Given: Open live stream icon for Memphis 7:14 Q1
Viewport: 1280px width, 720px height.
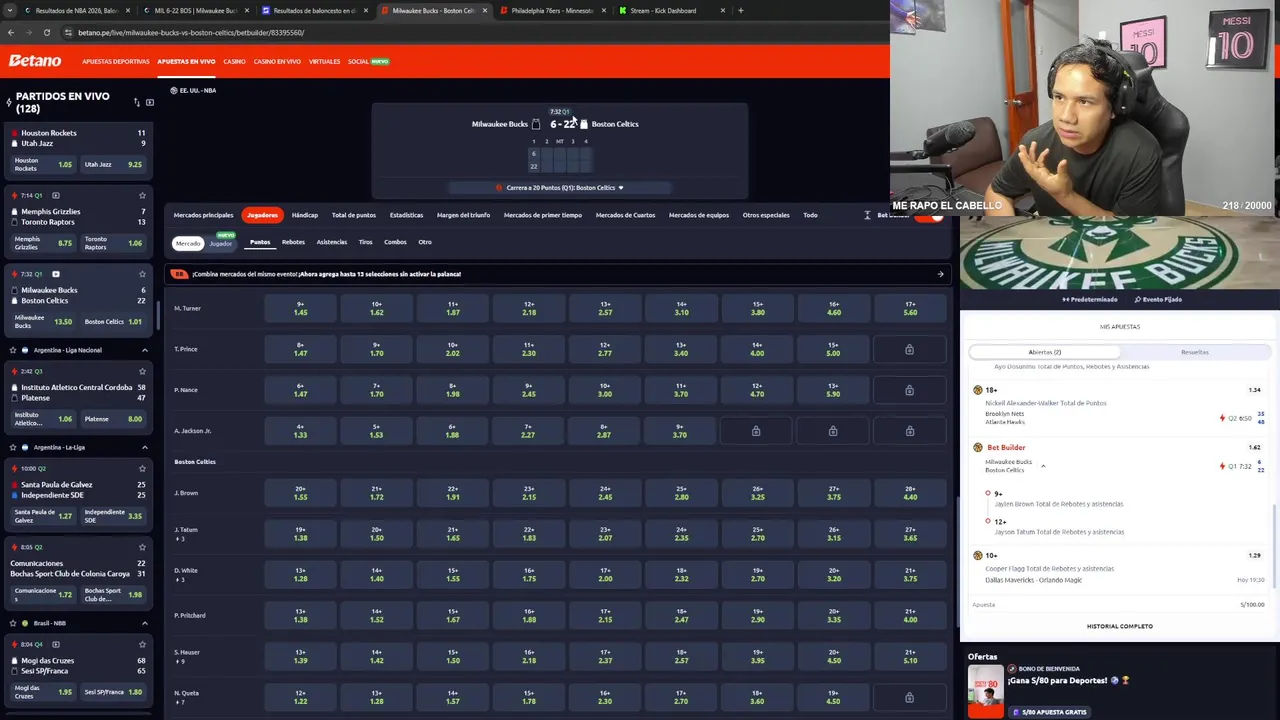Looking at the screenshot, I should coord(56,195).
